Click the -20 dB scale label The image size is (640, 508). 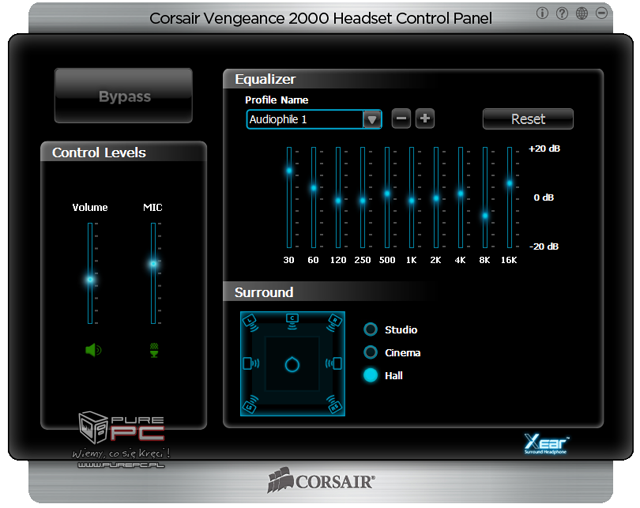pyautogui.click(x=544, y=246)
